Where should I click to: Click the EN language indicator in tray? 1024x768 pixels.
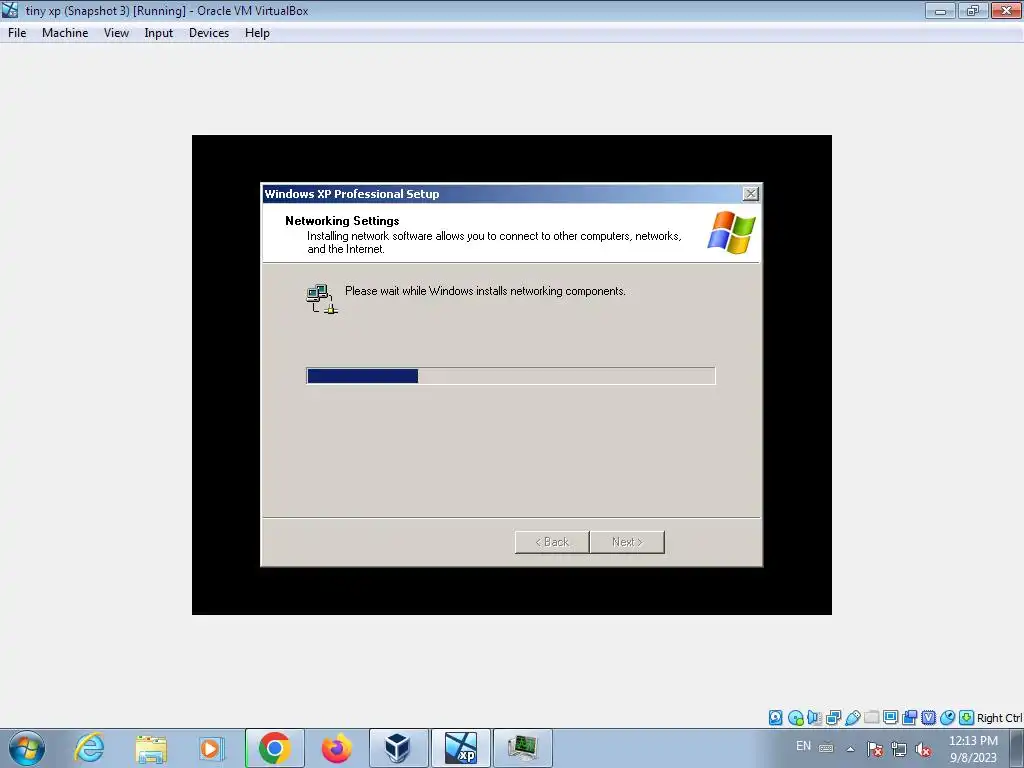[803, 746]
